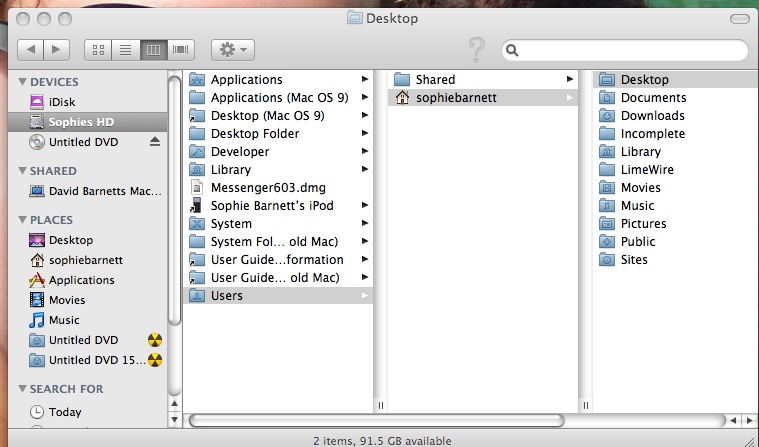Burn the Untitled DVD 15 folder
759x447 pixels.
click(x=155, y=360)
